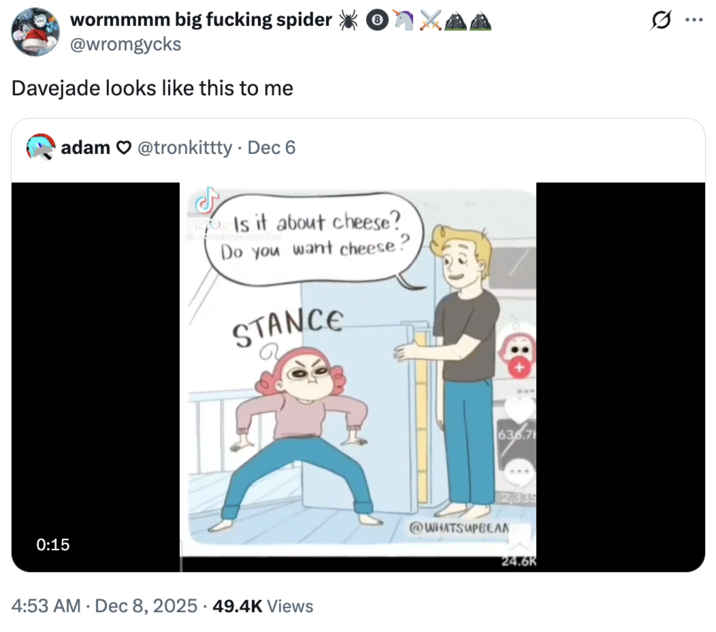
Task: Click the Grok slashed-circle icon
Action: click(x=659, y=21)
